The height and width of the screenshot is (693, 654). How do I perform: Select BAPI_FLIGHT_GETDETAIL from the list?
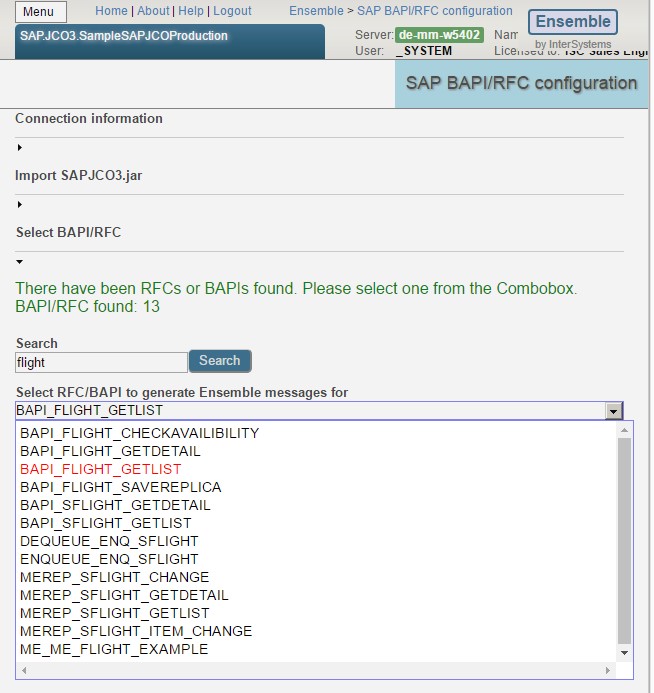[110, 451]
